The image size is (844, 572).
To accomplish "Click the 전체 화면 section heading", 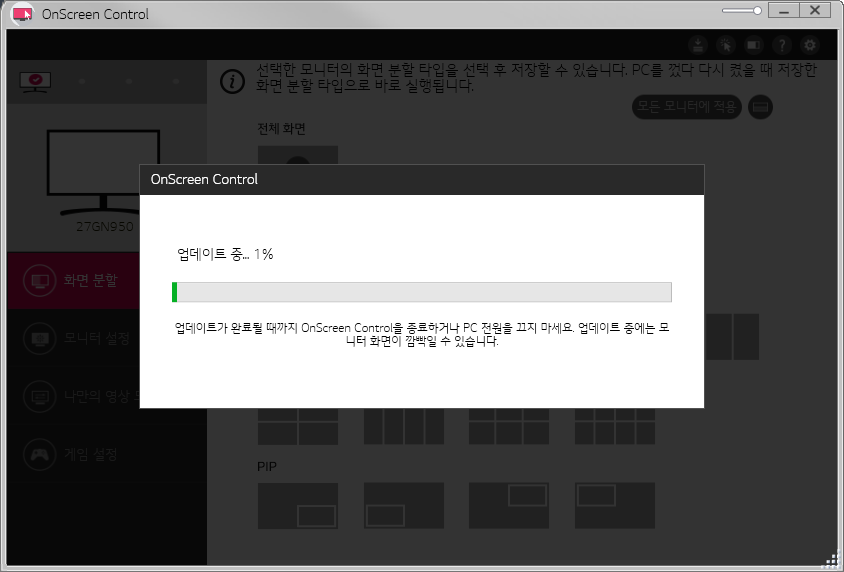I will (281, 129).
